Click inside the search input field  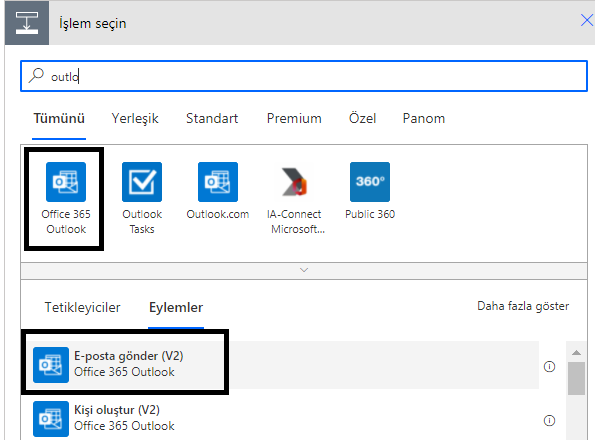coord(304,76)
